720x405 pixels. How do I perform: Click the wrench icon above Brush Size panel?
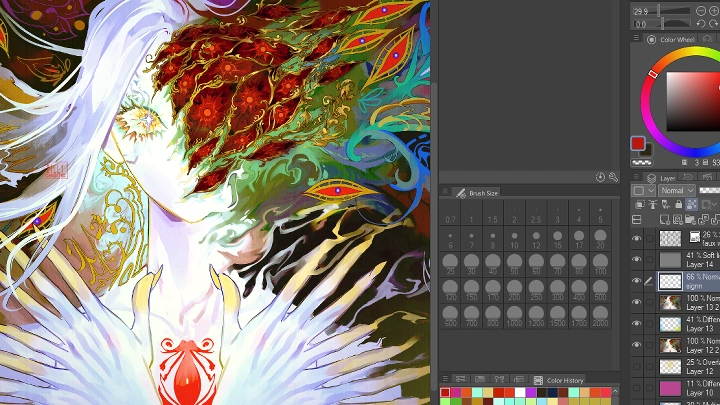(613, 177)
